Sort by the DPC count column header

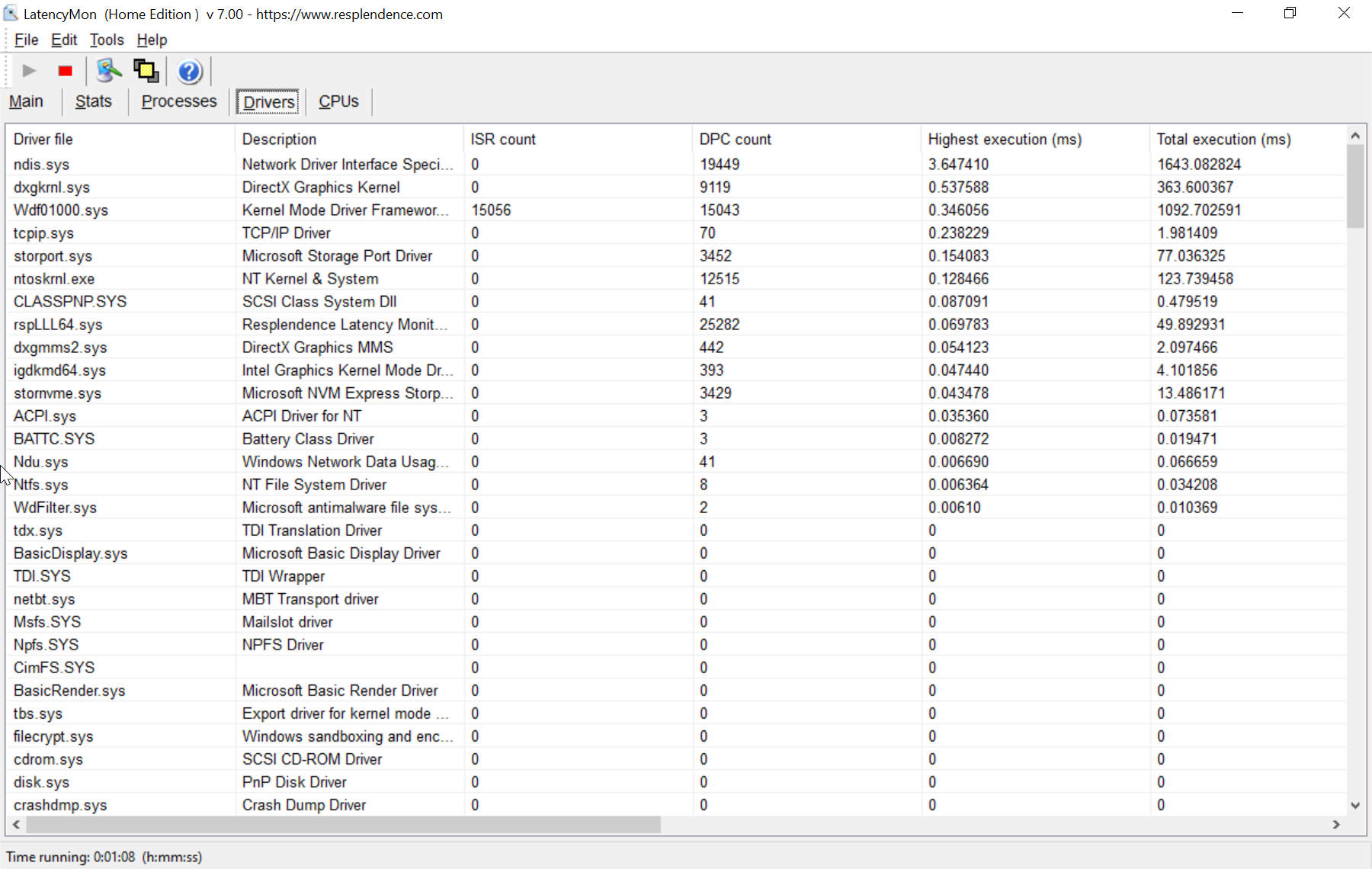click(x=806, y=139)
